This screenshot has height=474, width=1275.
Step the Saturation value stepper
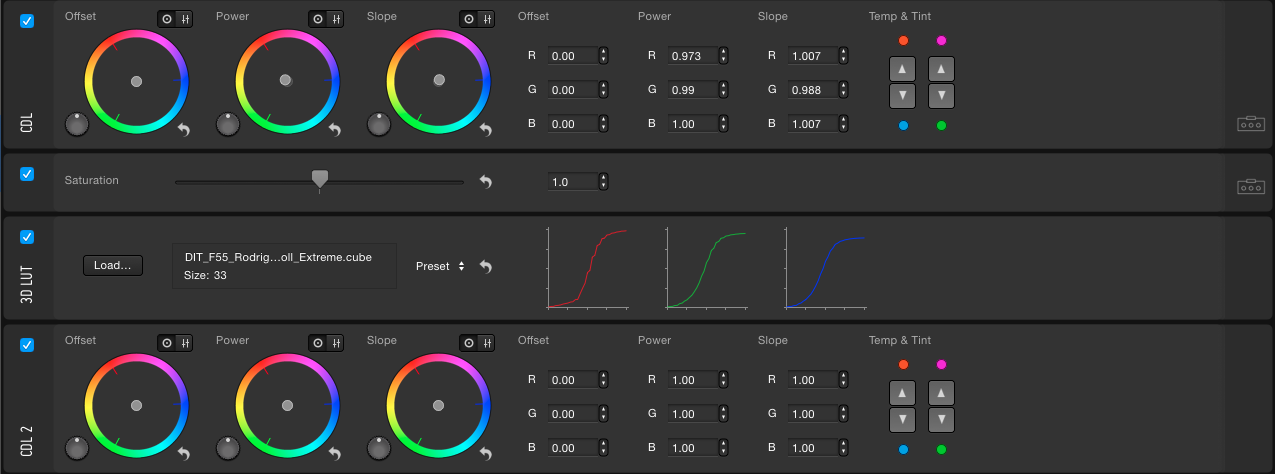point(603,182)
